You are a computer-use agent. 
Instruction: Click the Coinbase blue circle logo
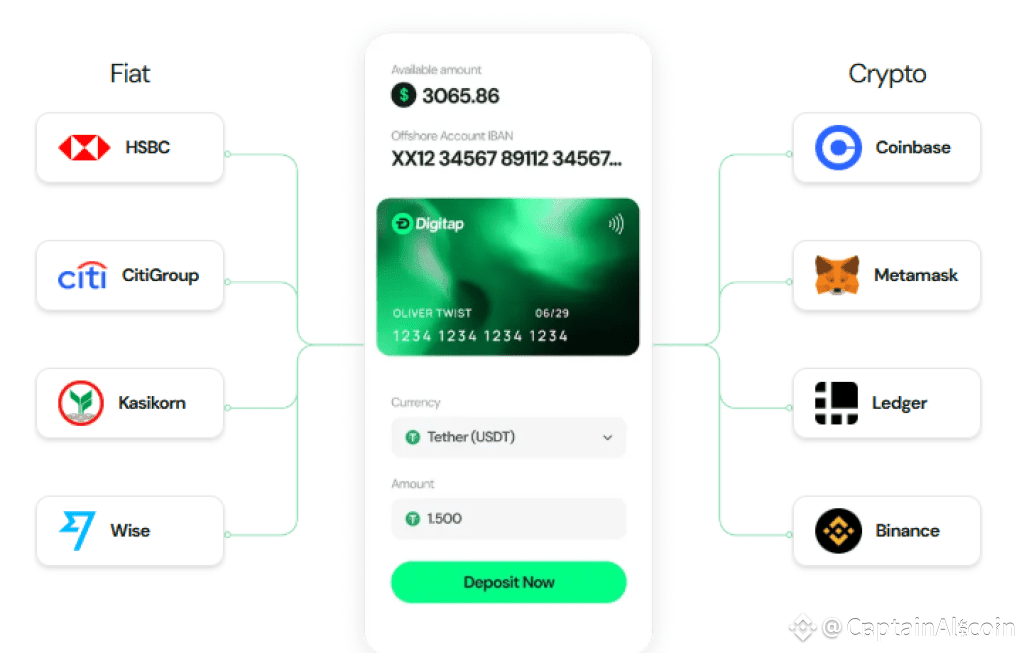pyautogui.click(x=839, y=148)
